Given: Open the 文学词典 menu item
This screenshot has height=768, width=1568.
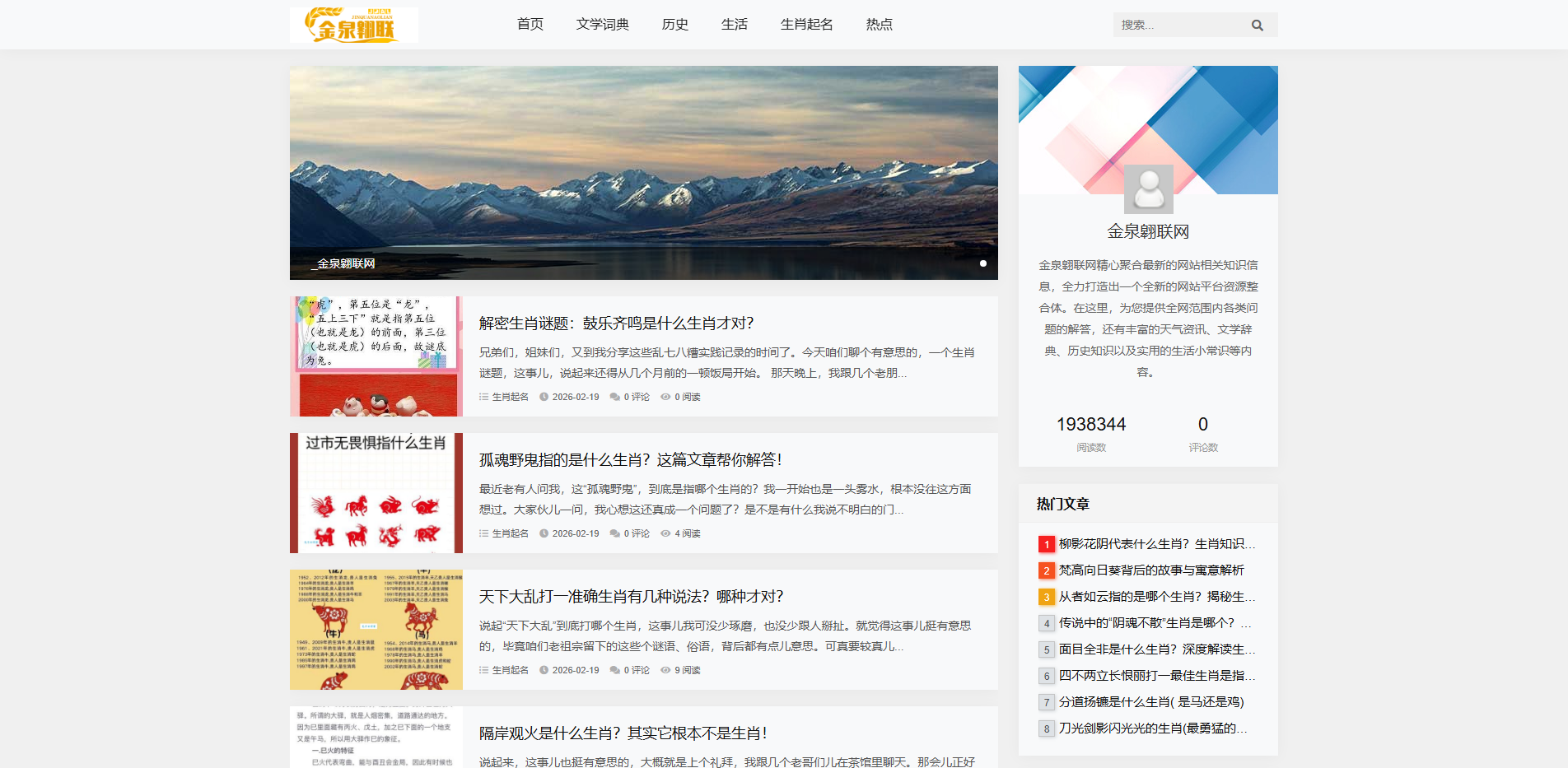Looking at the screenshot, I should click(x=602, y=25).
